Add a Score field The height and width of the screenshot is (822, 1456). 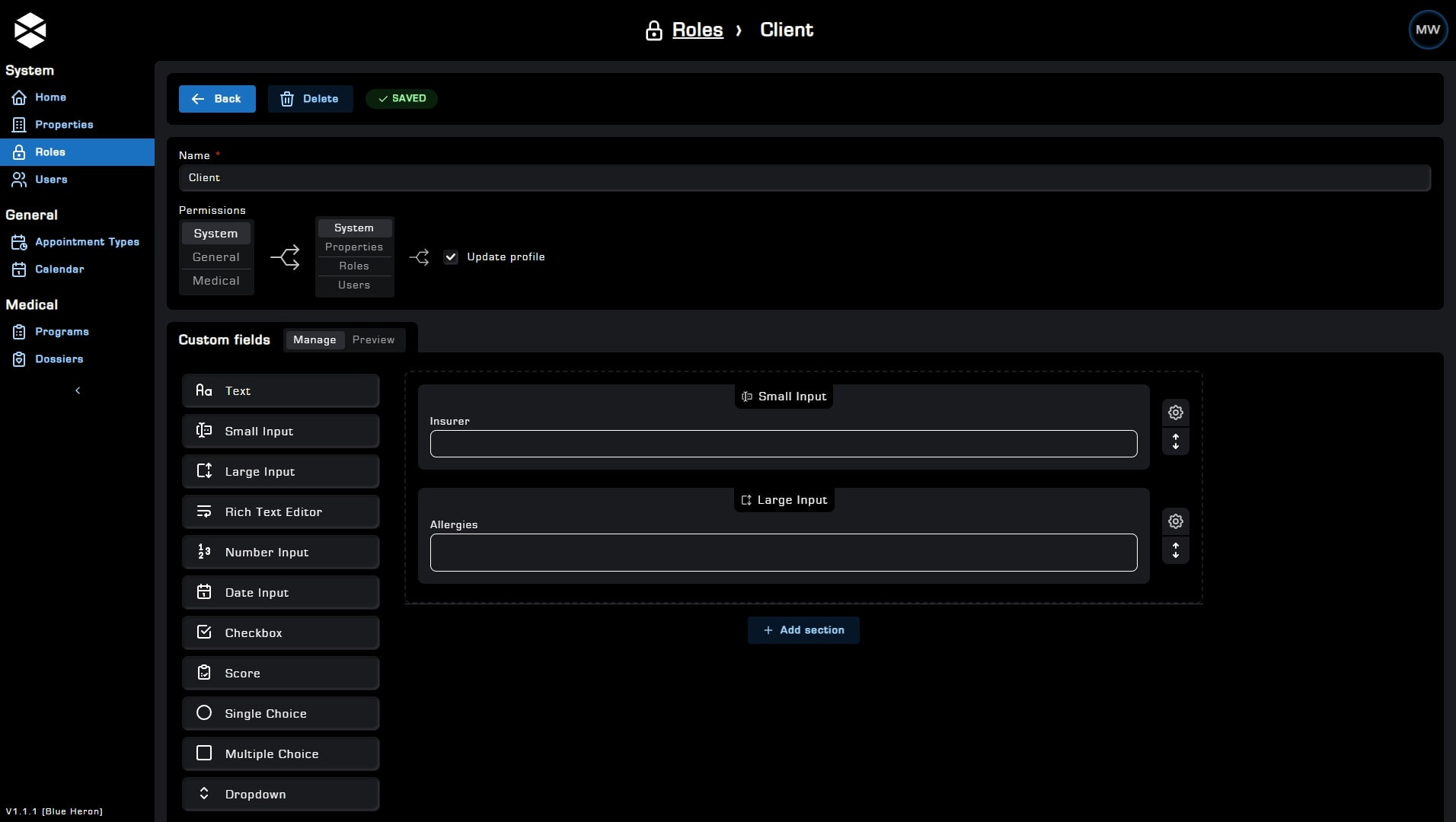pos(280,673)
